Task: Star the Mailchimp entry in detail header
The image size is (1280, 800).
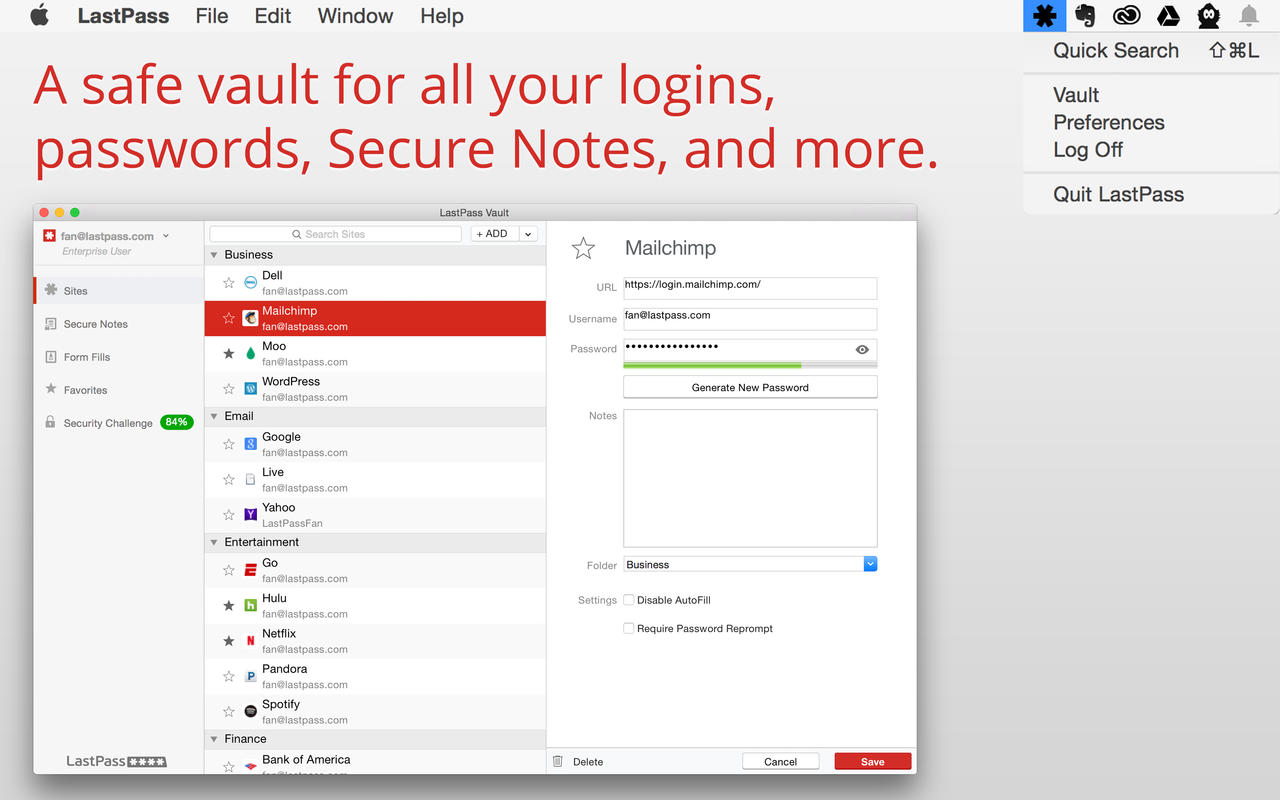Action: click(x=583, y=249)
